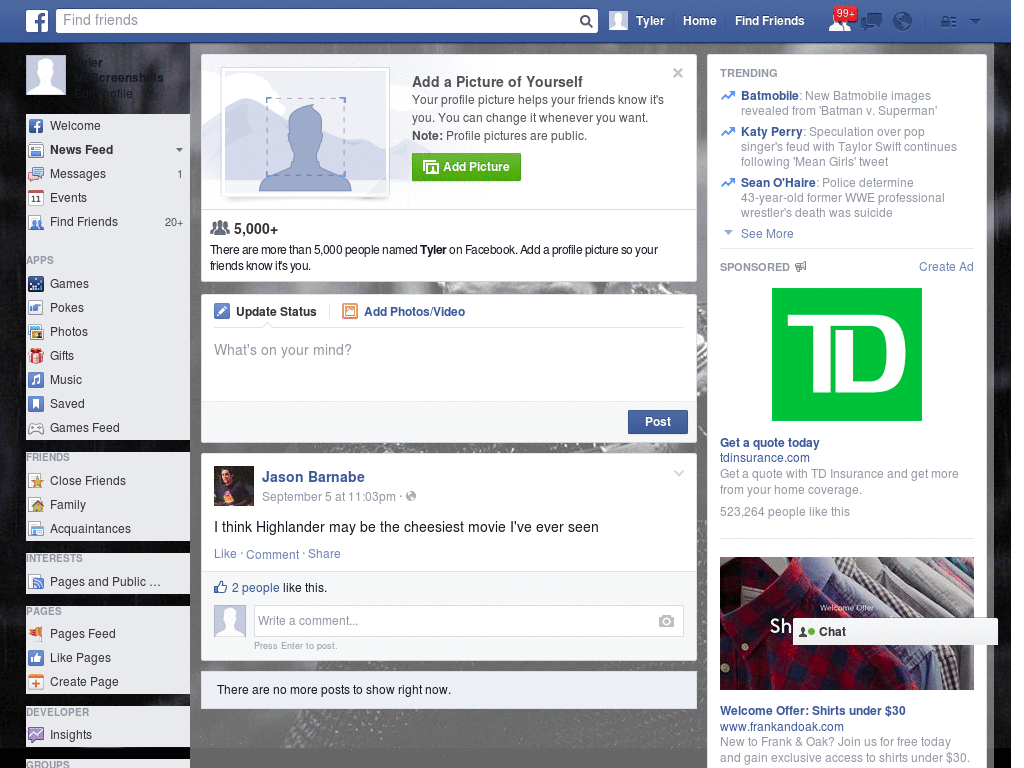Expand the account menu arrow in top bar

click(976, 21)
